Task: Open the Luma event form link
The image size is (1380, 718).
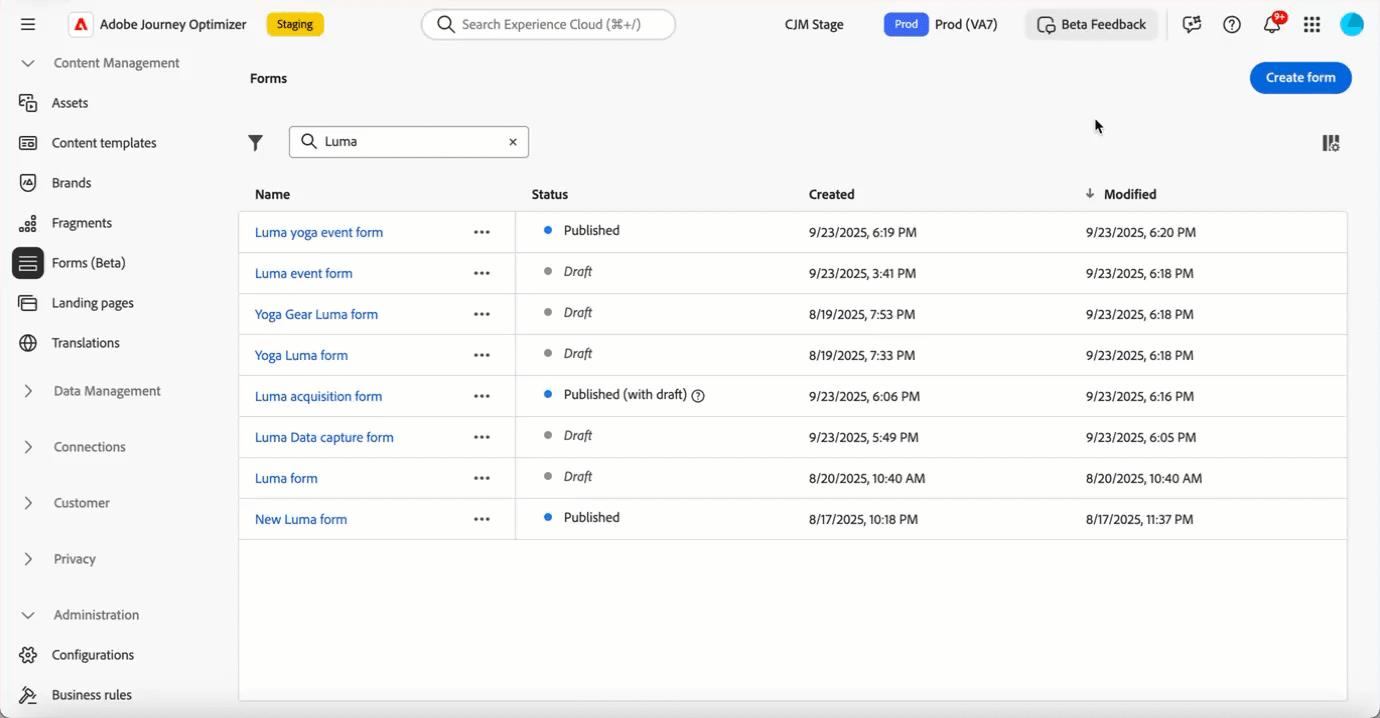Action: [x=304, y=273]
